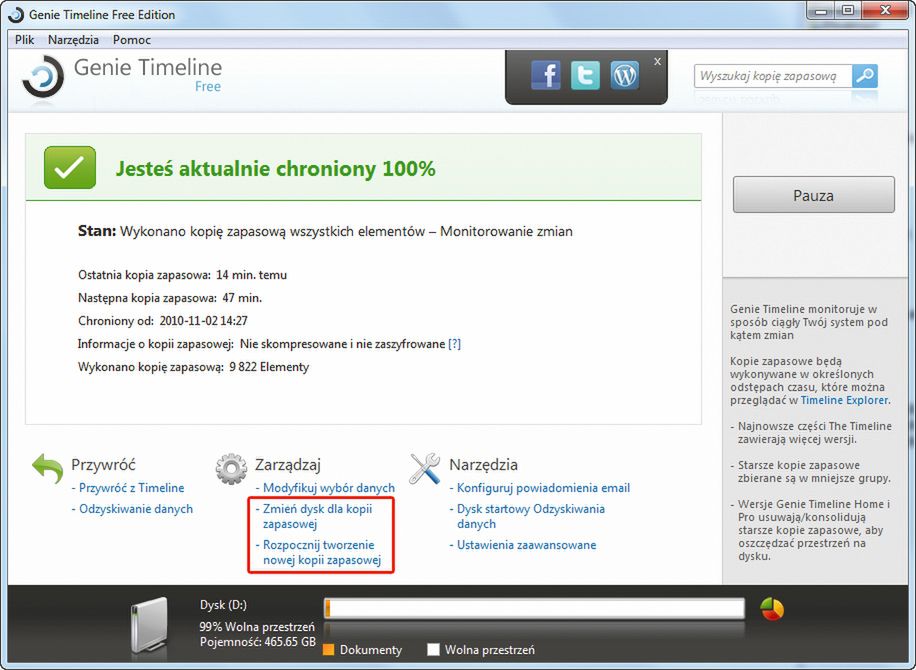
Task: Click the Pauza button
Action: pos(813,195)
